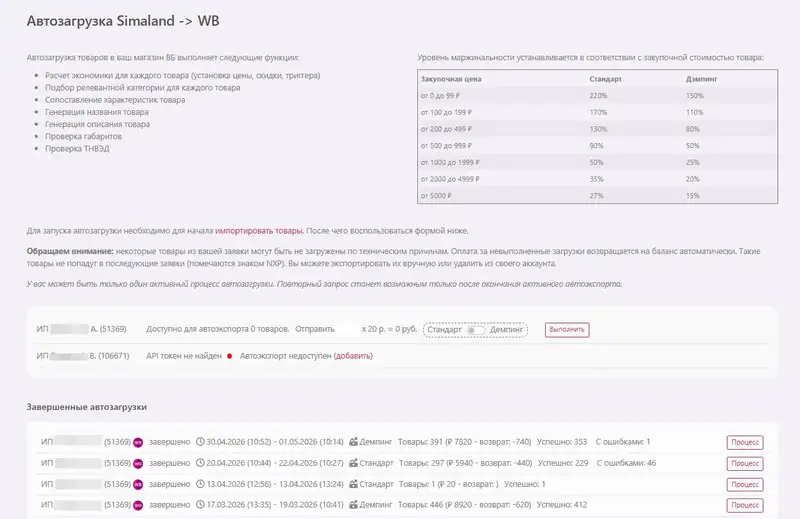
Task: Click the red dot after API токен не найден
Action: [230, 356]
